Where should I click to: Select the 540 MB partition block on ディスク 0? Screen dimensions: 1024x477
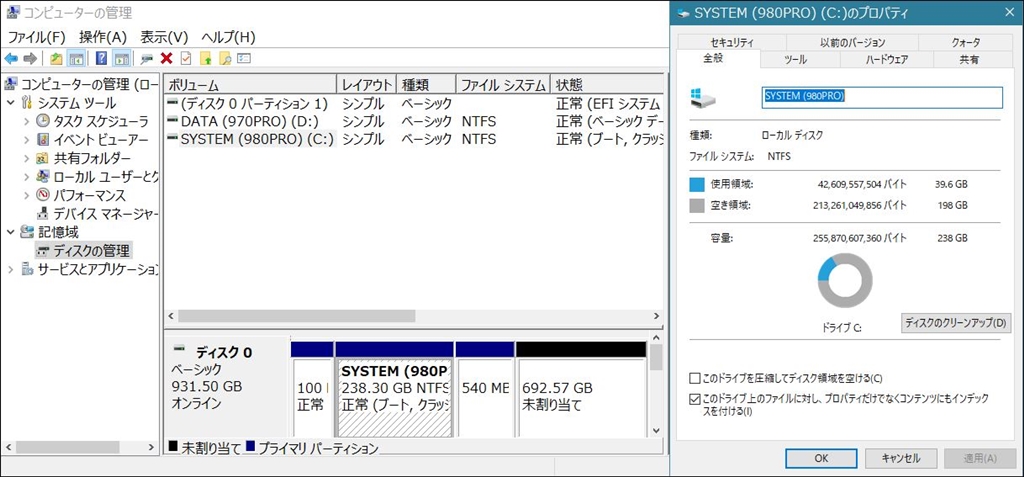tap(485, 389)
